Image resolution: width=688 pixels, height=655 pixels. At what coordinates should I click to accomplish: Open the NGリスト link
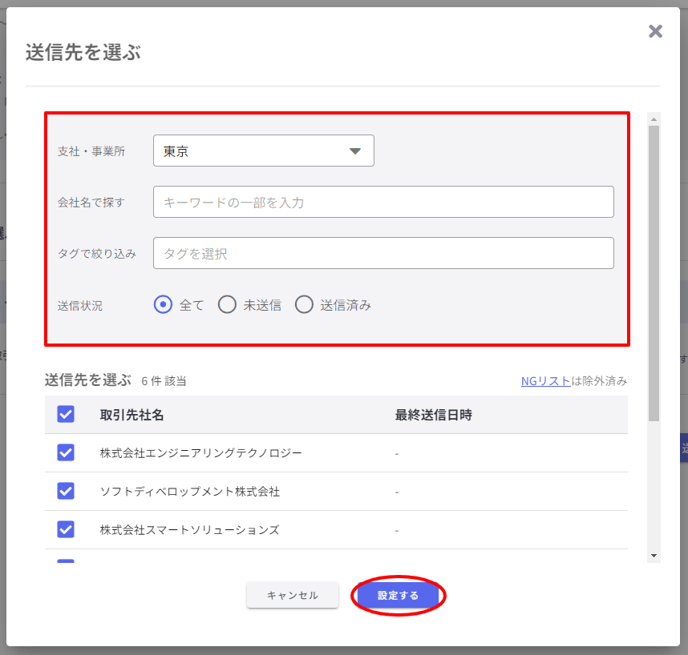tap(545, 381)
